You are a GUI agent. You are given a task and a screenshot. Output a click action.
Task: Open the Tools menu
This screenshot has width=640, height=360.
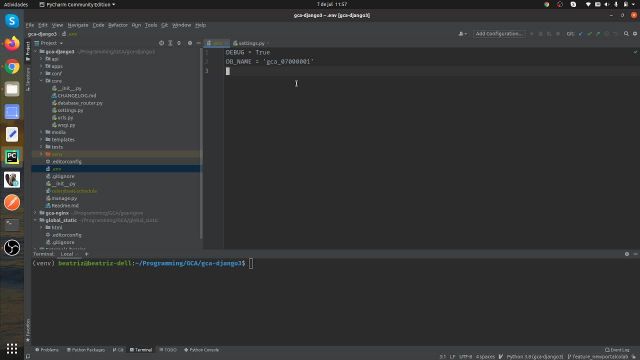pyautogui.click(x=151, y=25)
